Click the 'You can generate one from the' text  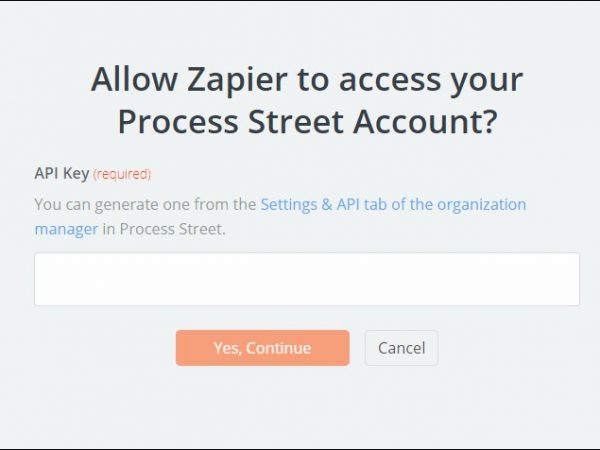click(x=145, y=204)
